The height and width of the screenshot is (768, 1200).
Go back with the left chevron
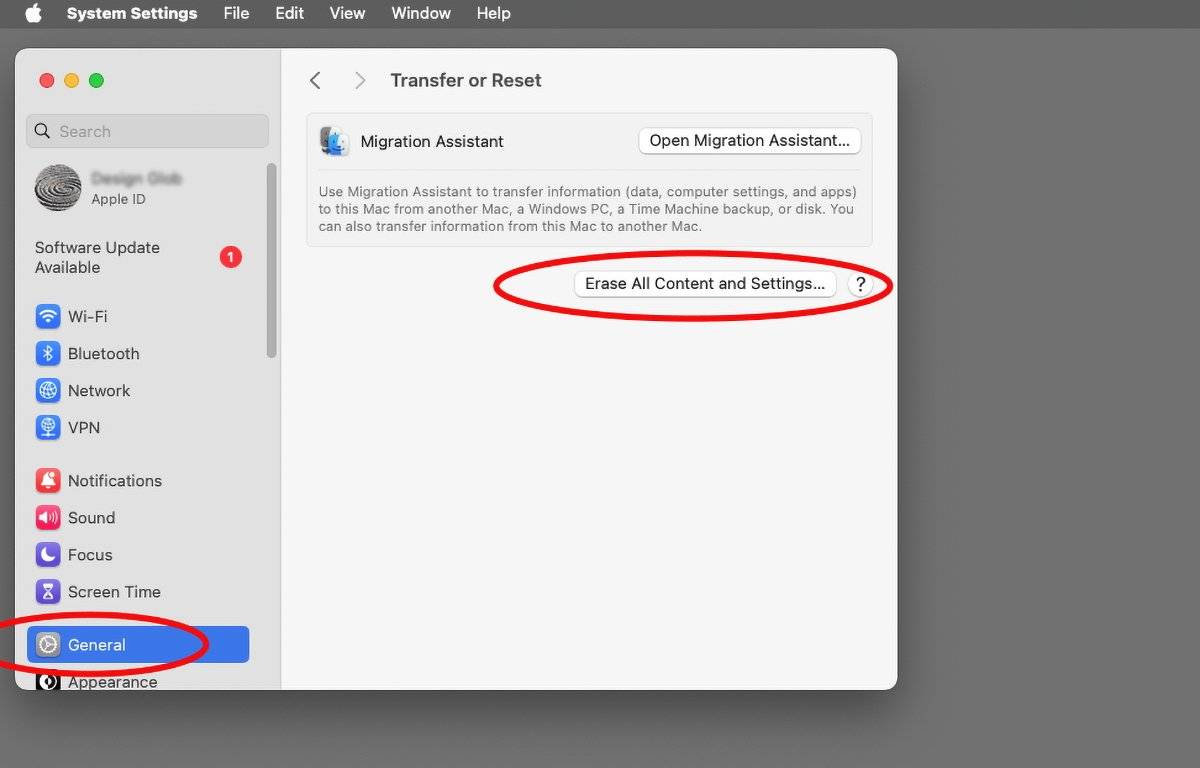click(x=315, y=80)
